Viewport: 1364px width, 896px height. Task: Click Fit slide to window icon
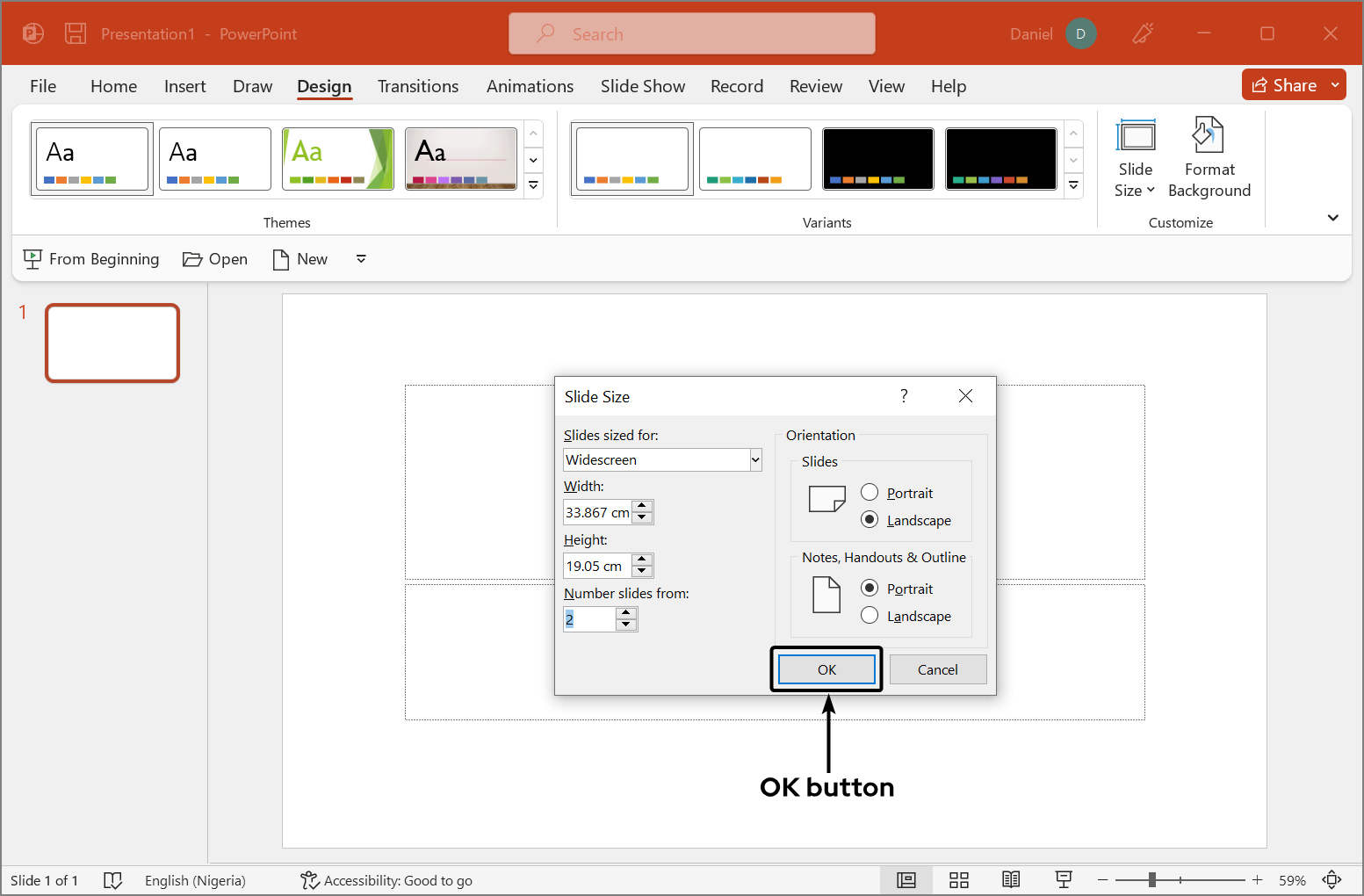click(x=1332, y=880)
